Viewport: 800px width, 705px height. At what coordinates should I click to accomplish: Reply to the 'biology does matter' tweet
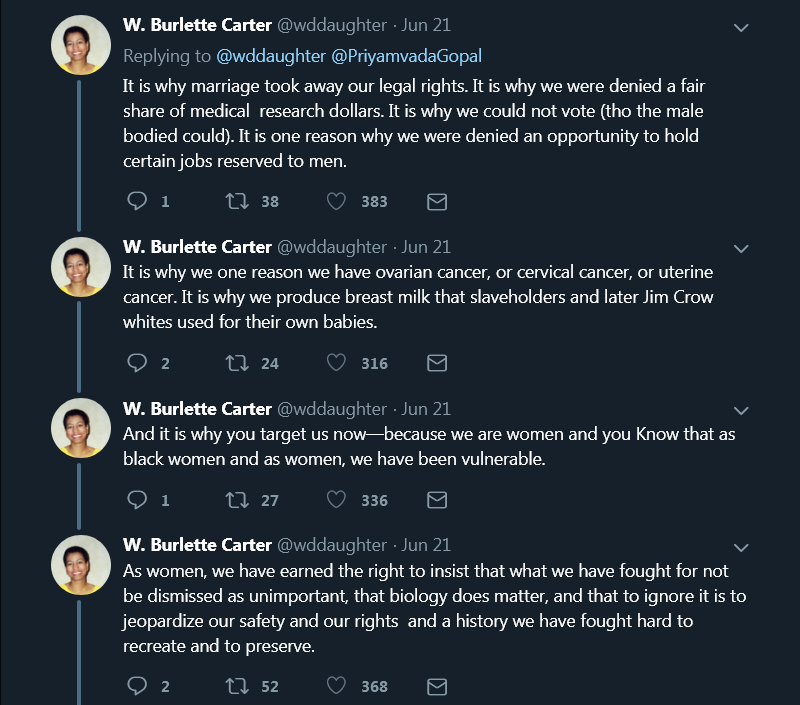137,686
